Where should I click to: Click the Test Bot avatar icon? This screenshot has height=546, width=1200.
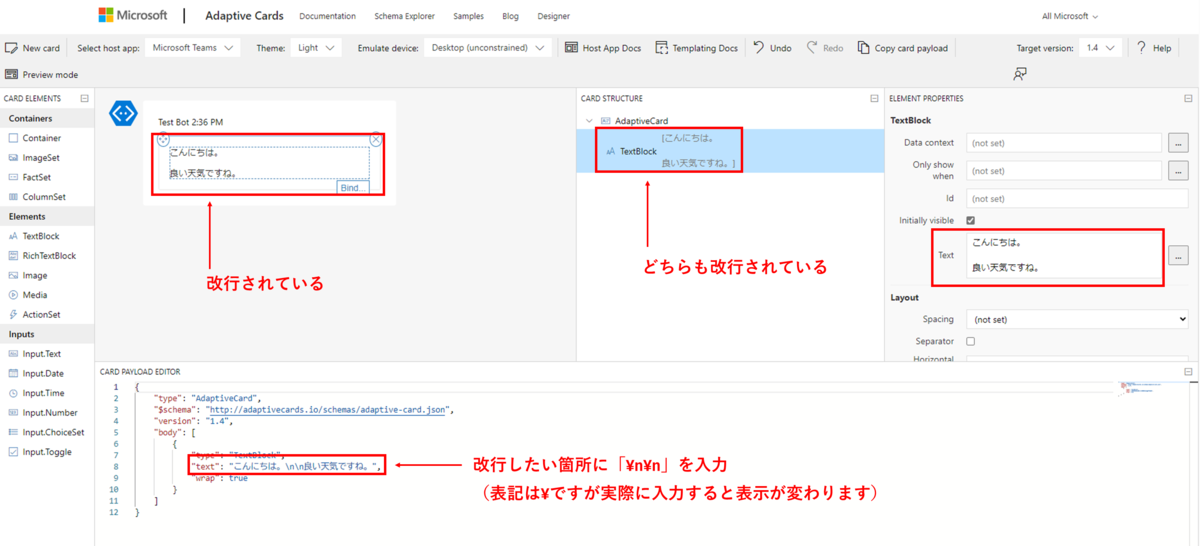(x=123, y=113)
